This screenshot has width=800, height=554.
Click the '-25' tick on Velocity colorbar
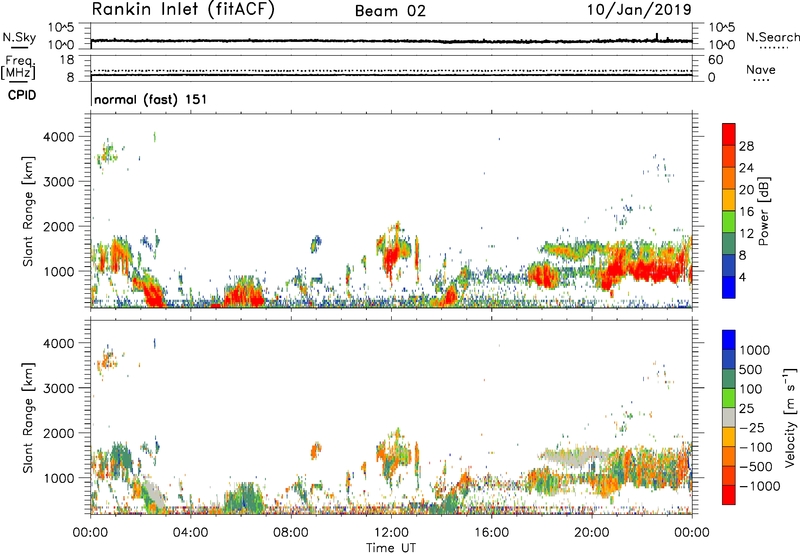tap(752, 427)
